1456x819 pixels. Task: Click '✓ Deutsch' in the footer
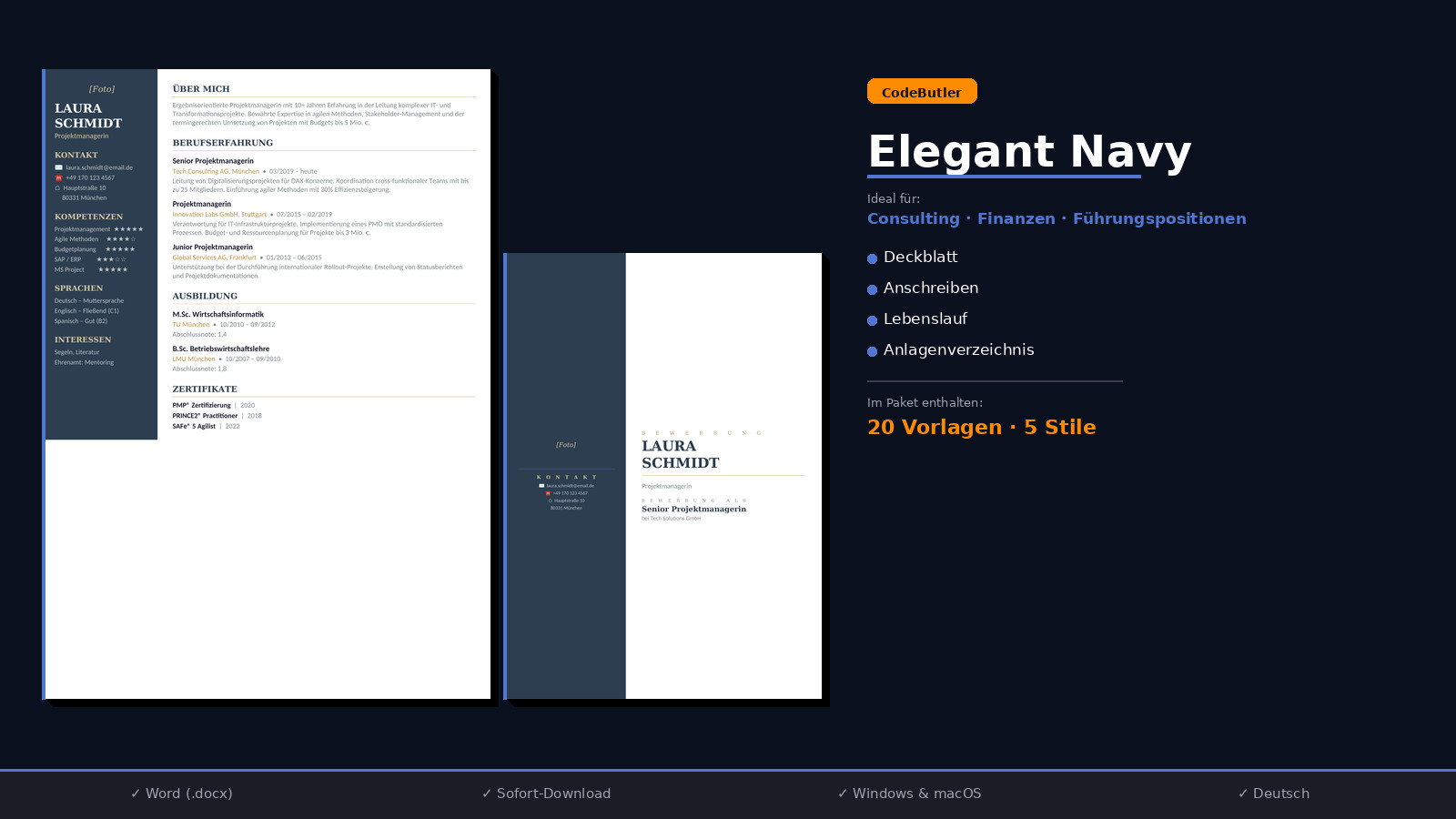point(1274,794)
